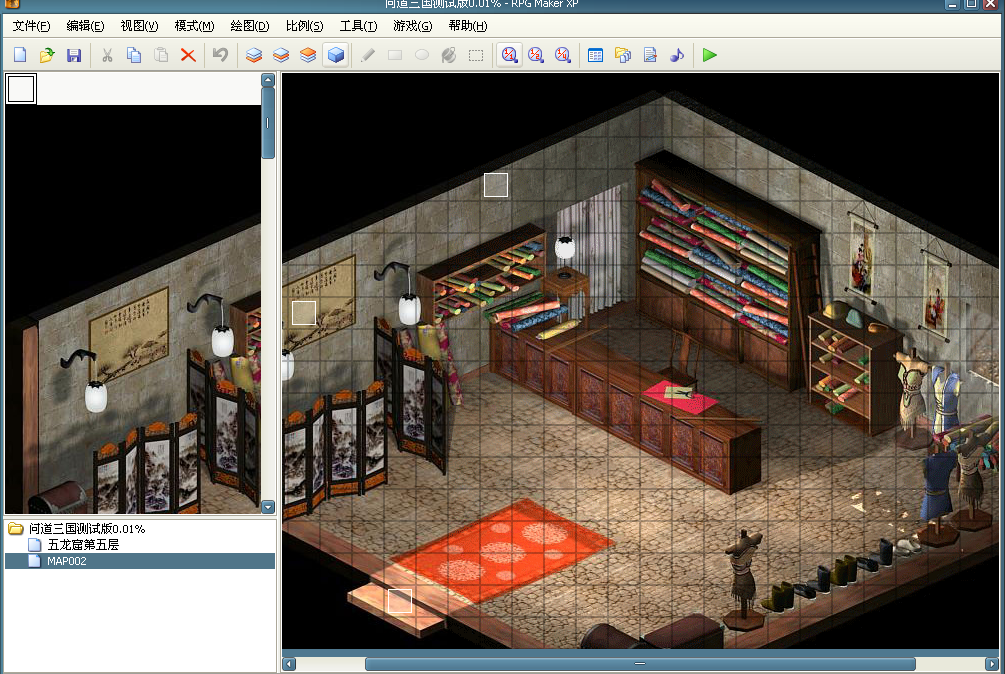Open the 工具(T) menu
1005x674 pixels.
[358, 26]
